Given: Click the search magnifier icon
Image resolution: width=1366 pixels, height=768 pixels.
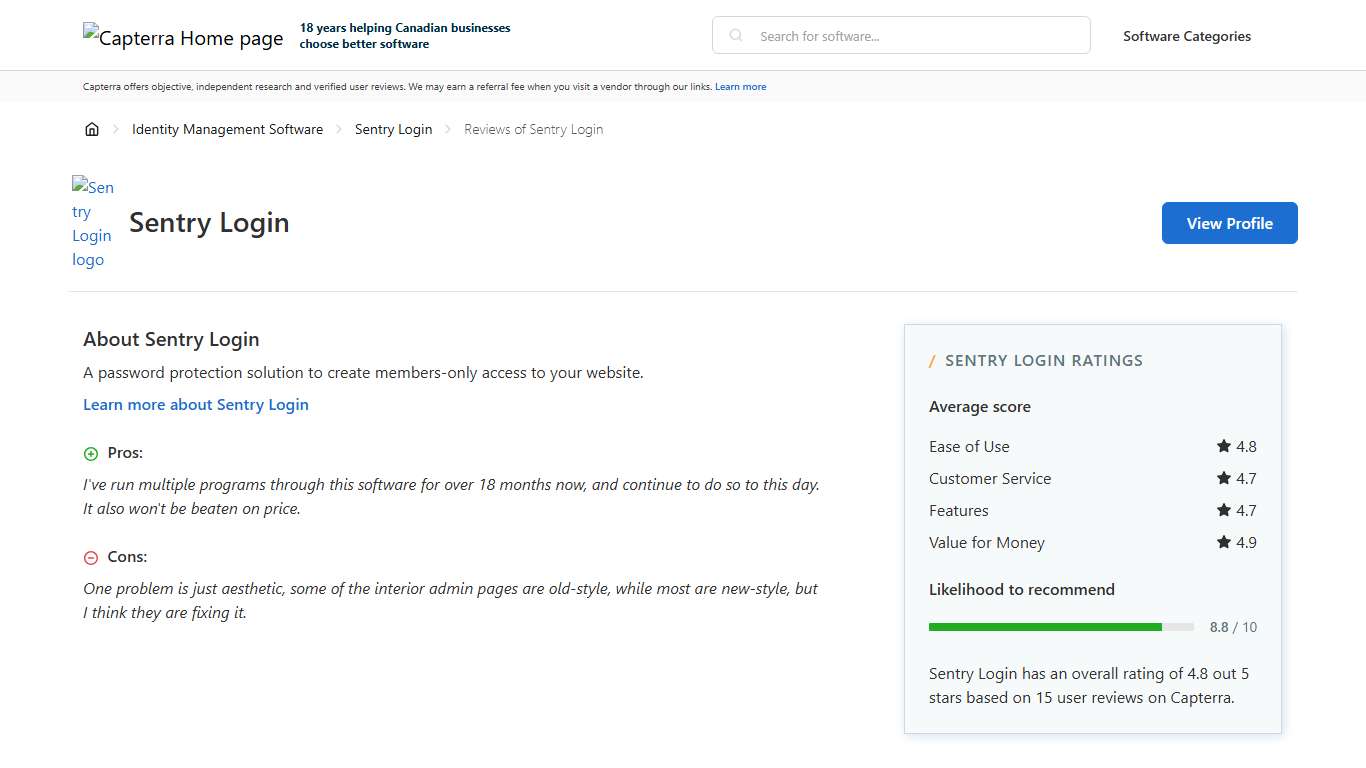Looking at the screenshot, I should 735,35.
